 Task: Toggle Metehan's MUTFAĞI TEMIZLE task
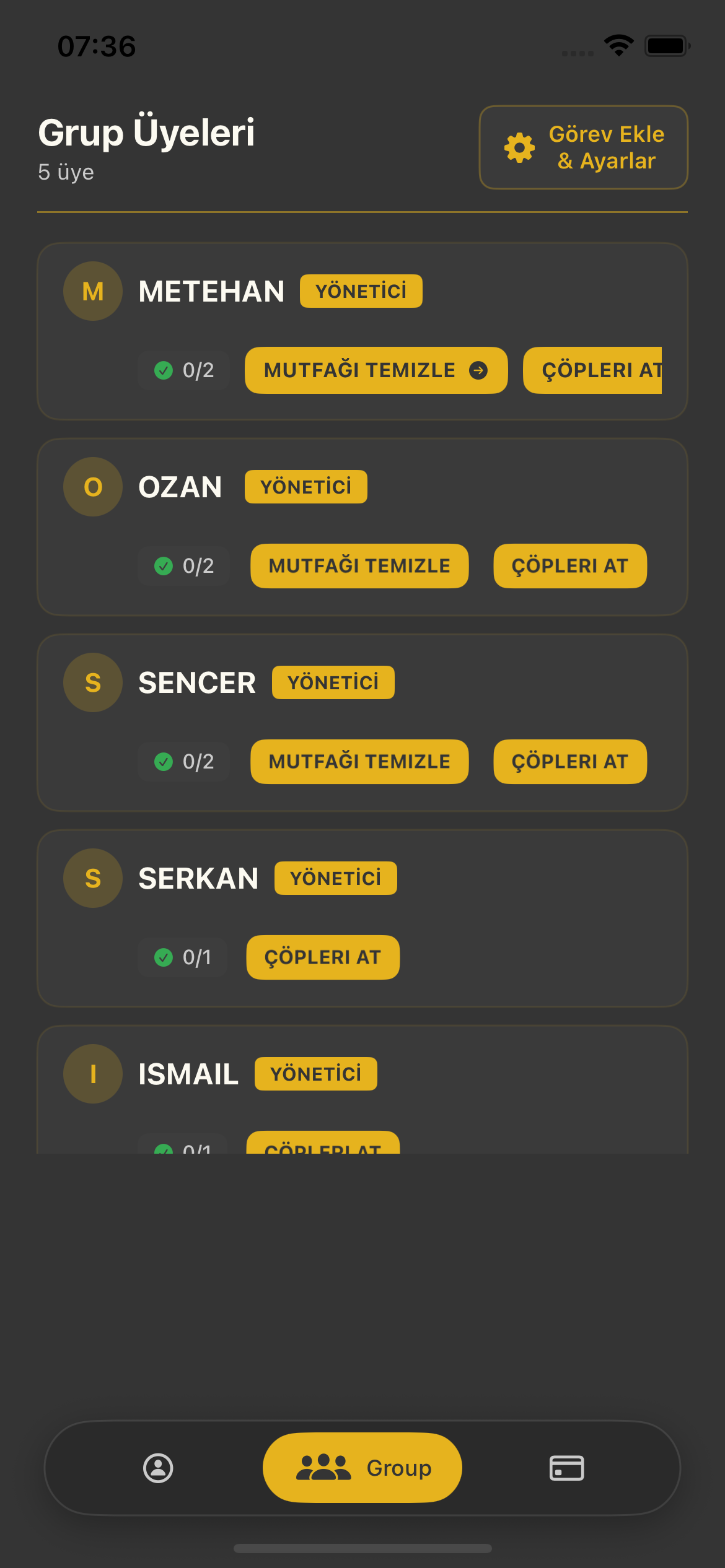point(376,370)
